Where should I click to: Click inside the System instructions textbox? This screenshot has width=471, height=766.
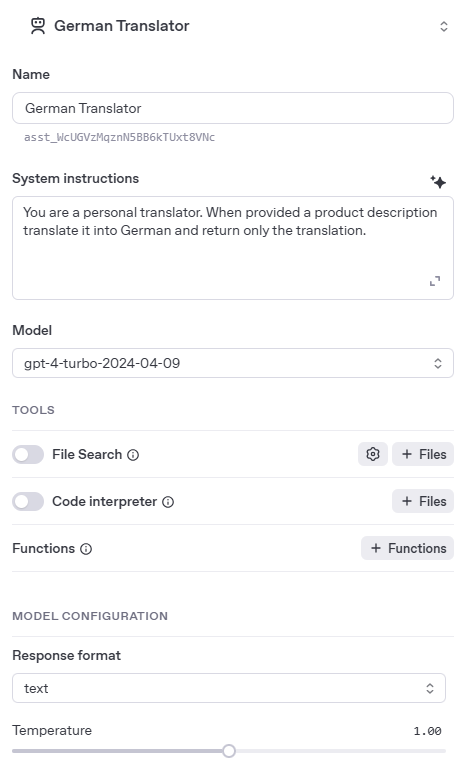click(233, 248)
